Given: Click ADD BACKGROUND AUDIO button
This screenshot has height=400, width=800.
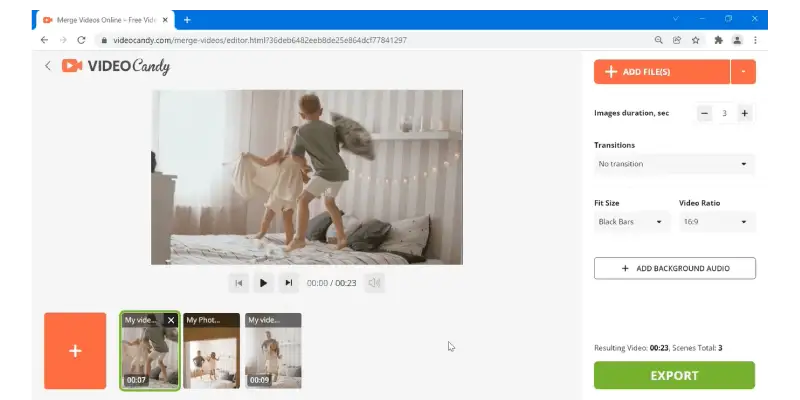Looking at the screenshot, I should [x=674, y=268].
